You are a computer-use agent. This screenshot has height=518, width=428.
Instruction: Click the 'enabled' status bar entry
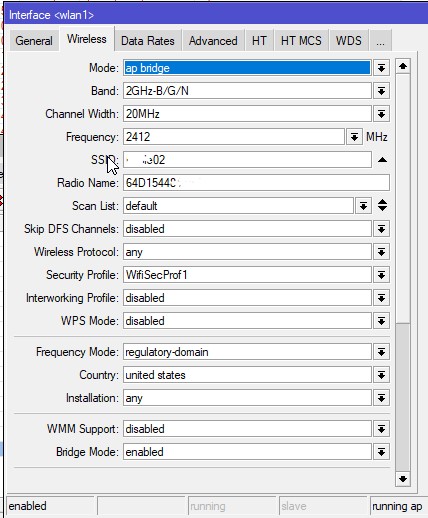[50, 506]
